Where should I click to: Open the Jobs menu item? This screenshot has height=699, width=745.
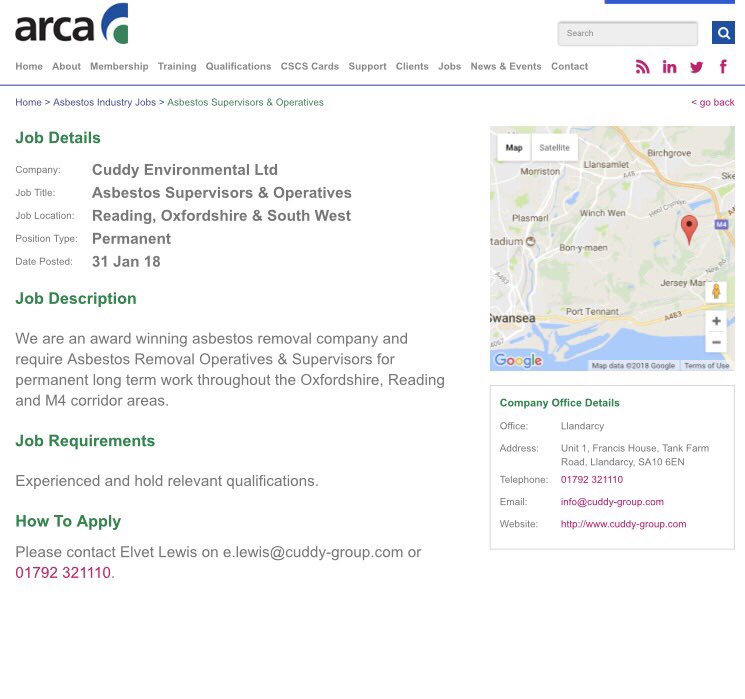pyautogui.click(x=449, y=67)
